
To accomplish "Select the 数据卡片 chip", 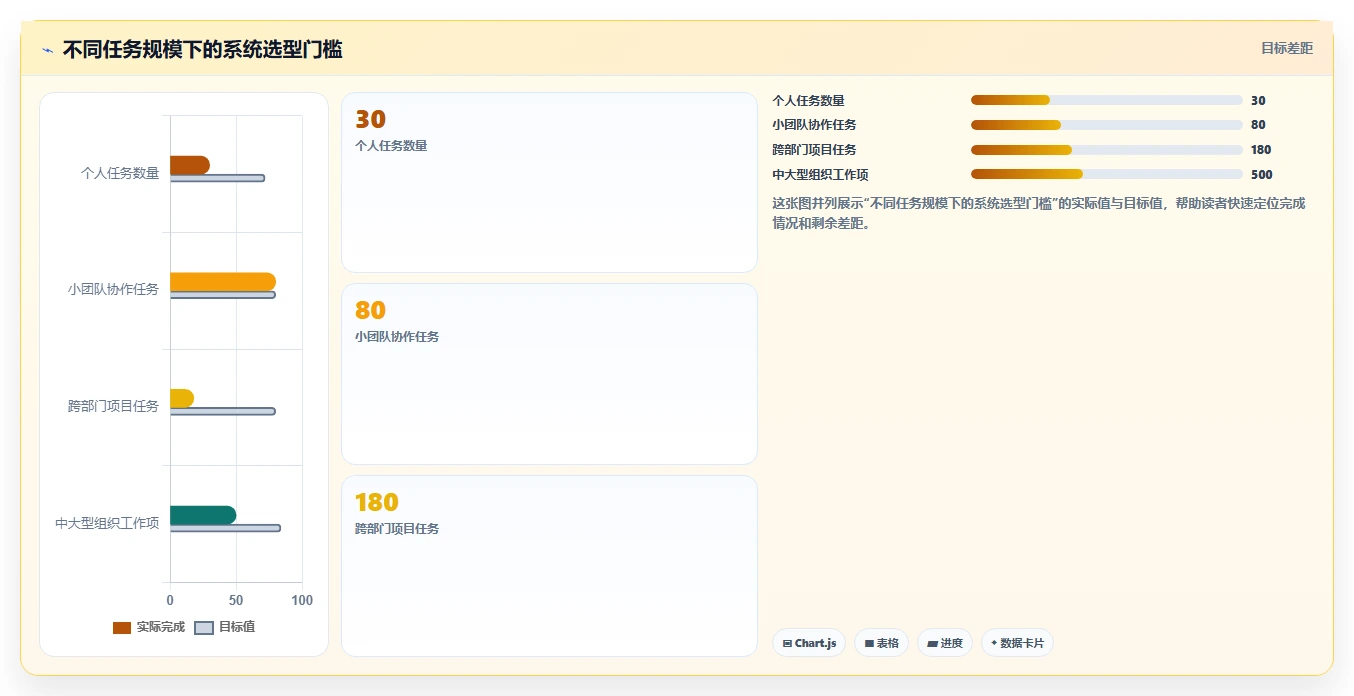I will (x=1017, y=643).
